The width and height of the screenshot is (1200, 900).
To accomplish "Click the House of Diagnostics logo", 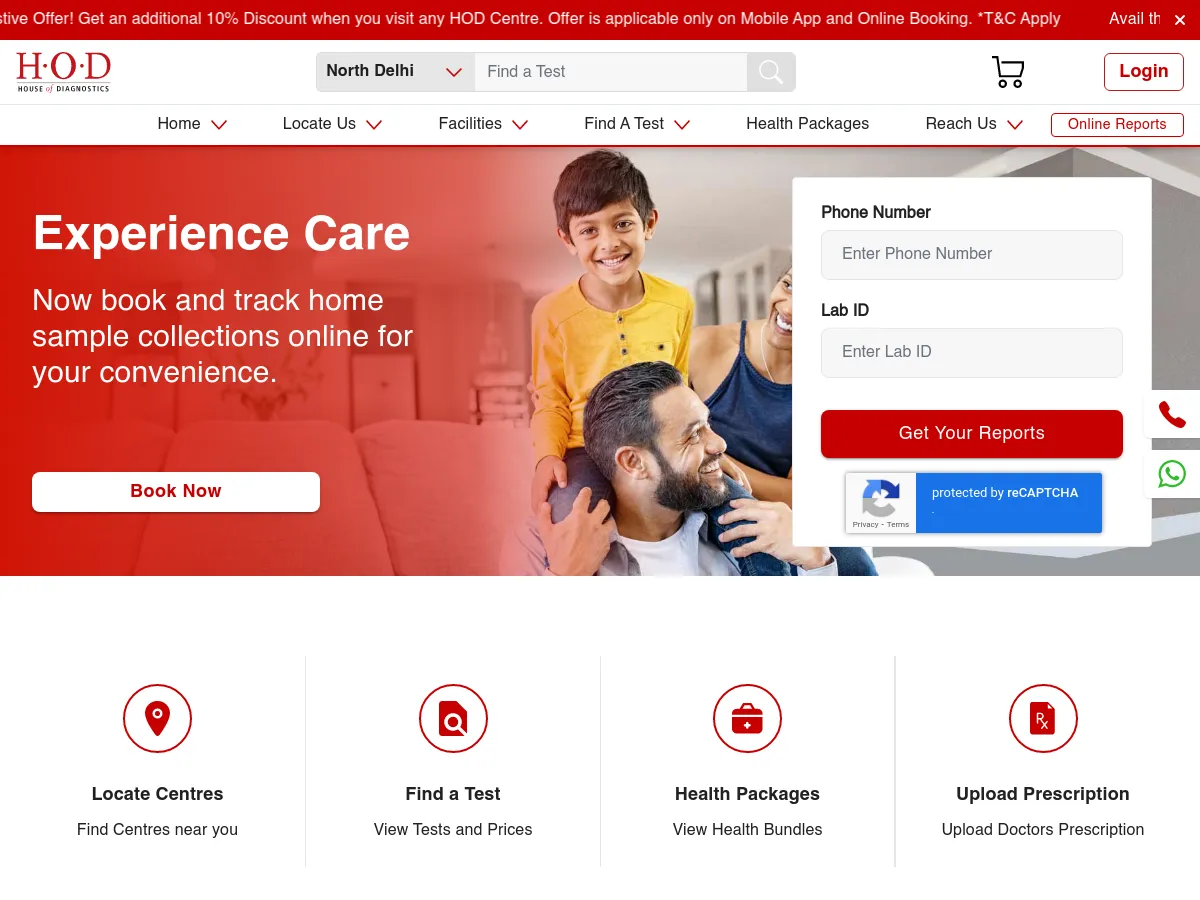I will point(63,71).
